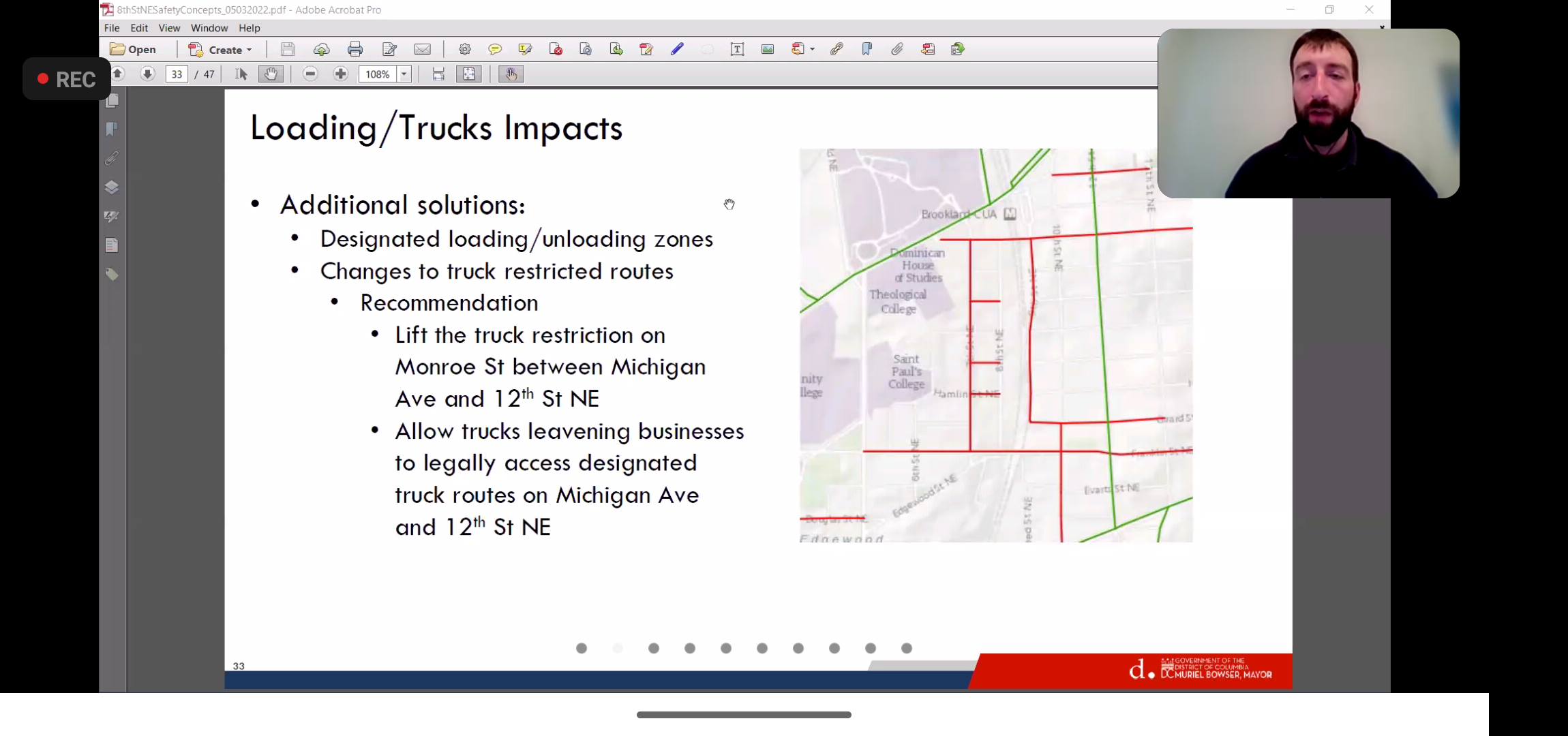Click the Print icon in toolbar

click(x=355, y=49)
